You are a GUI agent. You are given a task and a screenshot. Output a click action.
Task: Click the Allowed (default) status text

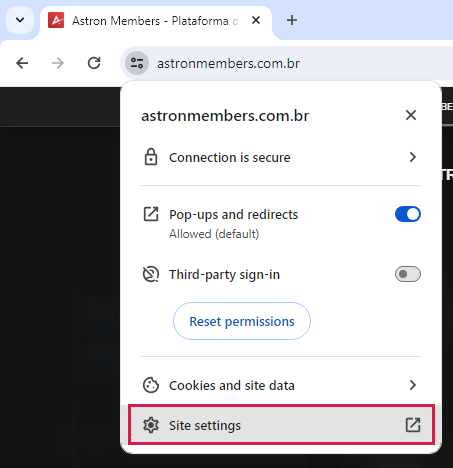[214, 234]
